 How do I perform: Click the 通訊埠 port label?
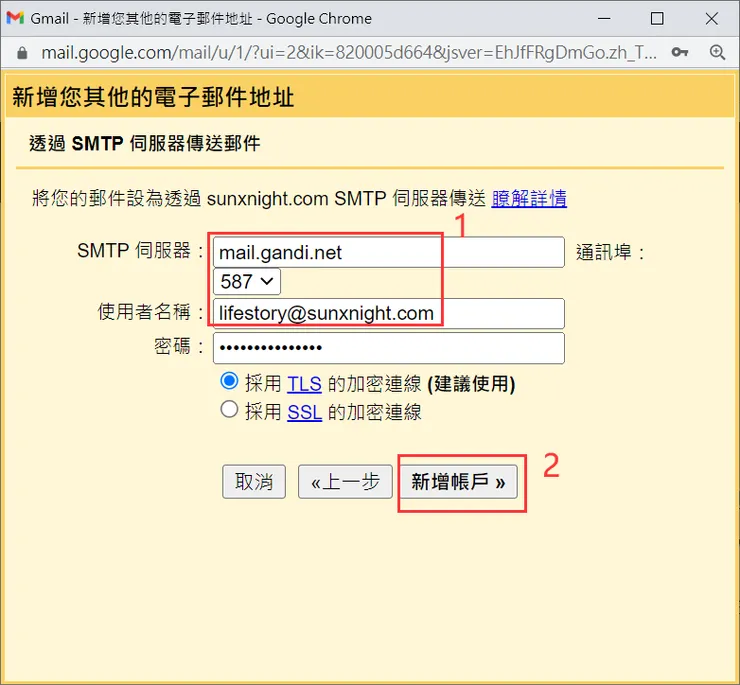[x=610, y=252]
